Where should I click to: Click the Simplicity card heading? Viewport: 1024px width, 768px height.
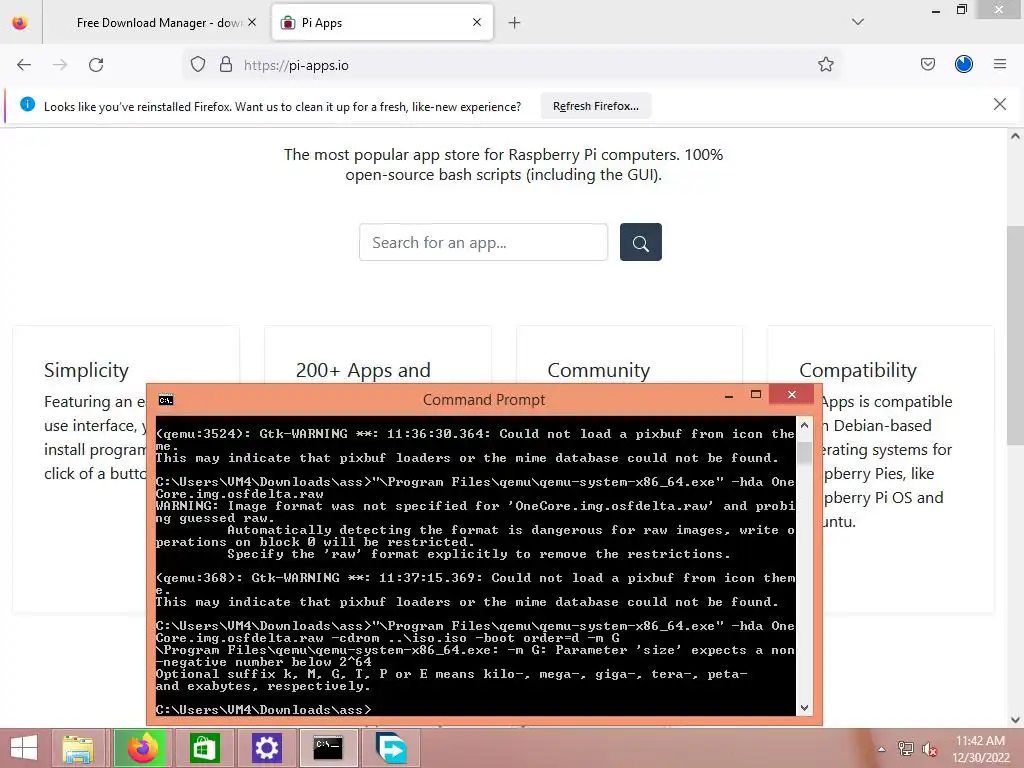tap(86, 370)
